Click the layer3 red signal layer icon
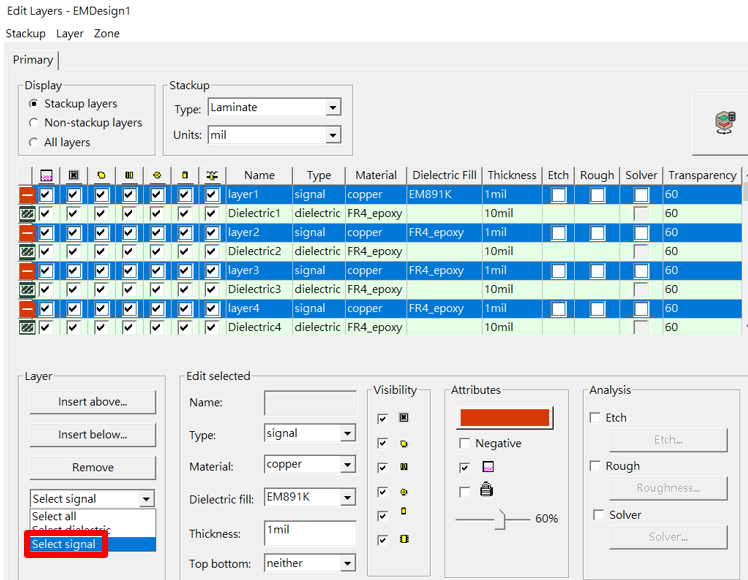748x580 pixels. (x=27, y=270)
